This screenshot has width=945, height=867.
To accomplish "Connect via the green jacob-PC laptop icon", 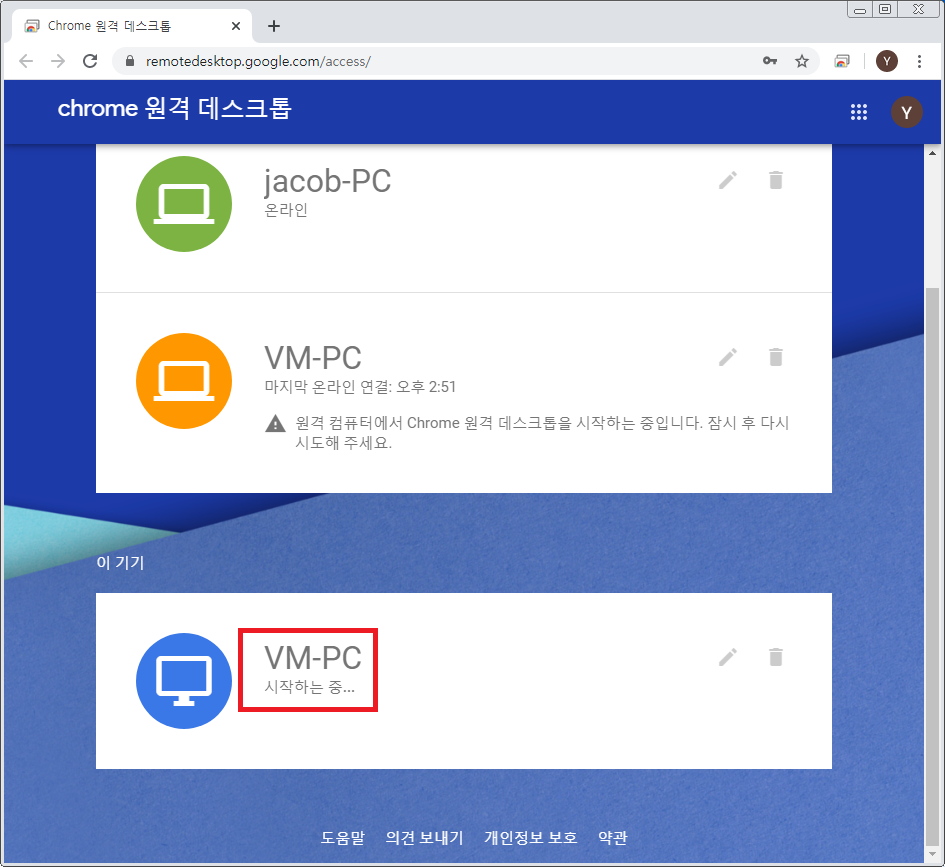I will (184, 204).
